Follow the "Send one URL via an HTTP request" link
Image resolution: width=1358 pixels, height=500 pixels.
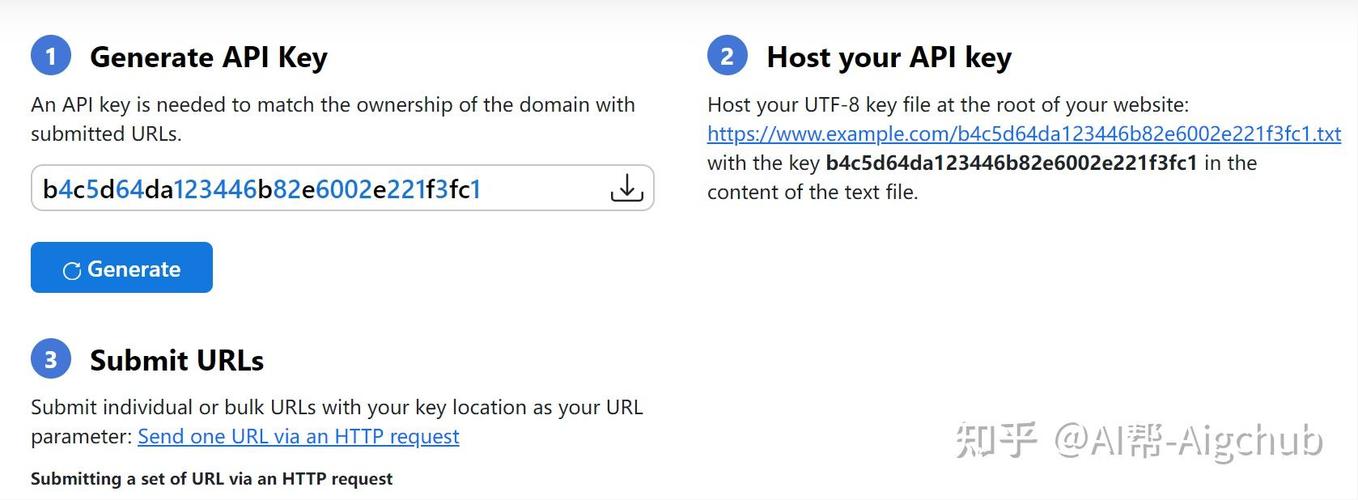pos(298,436)
